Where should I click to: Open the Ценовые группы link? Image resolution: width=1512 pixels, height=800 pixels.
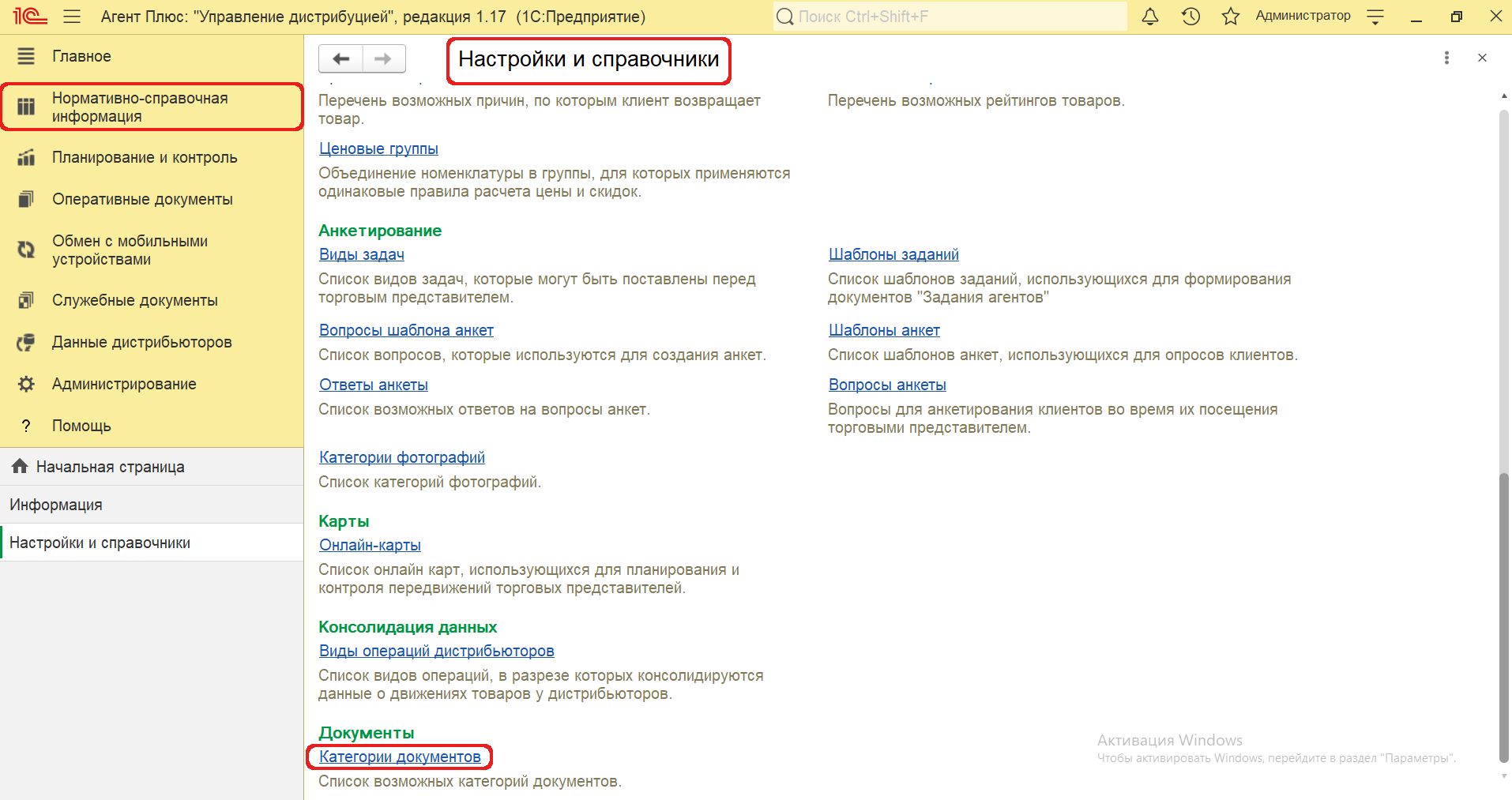378,148
